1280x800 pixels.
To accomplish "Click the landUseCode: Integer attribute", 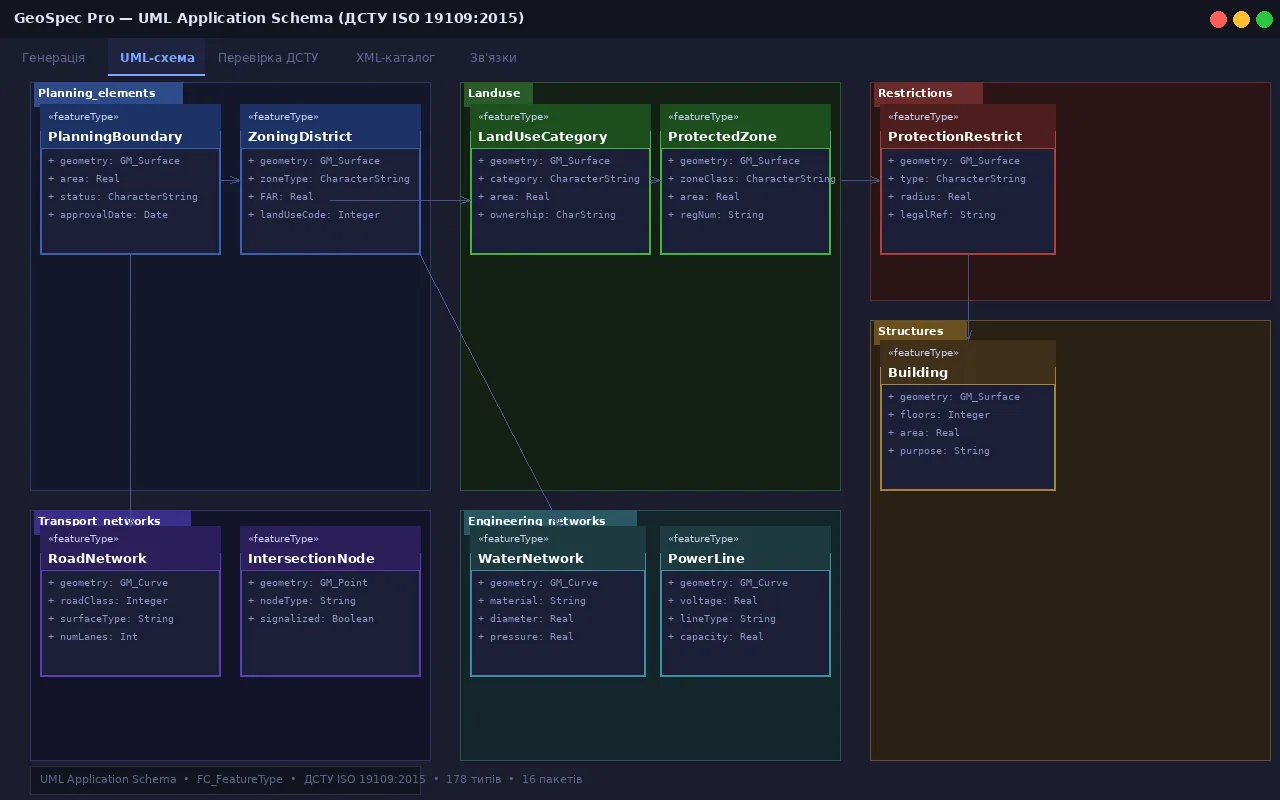I will pyautogui.click(x=314, y=215).
